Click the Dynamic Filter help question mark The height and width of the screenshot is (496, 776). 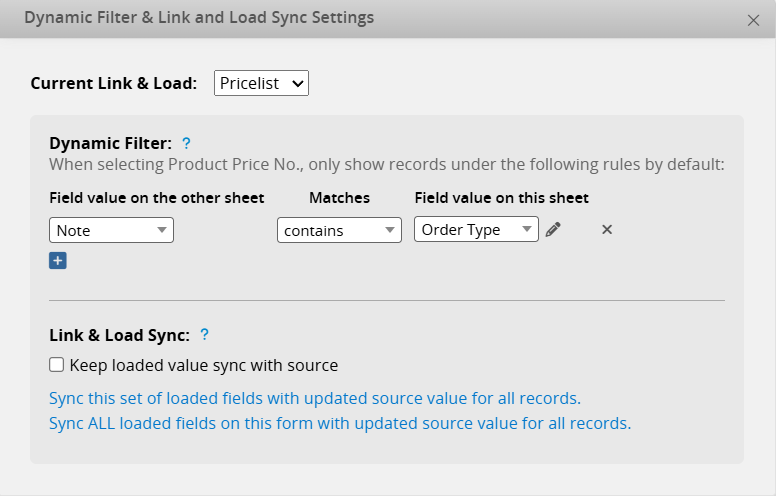(186, 143)
